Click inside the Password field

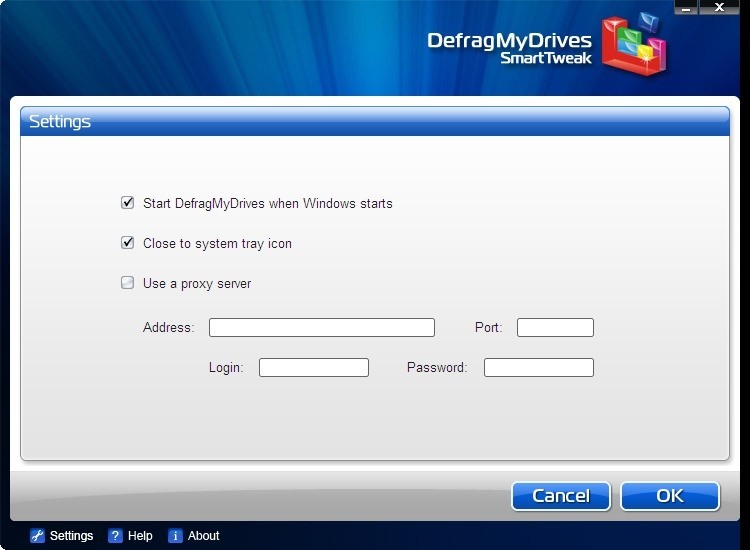click(x=538, y=367)
